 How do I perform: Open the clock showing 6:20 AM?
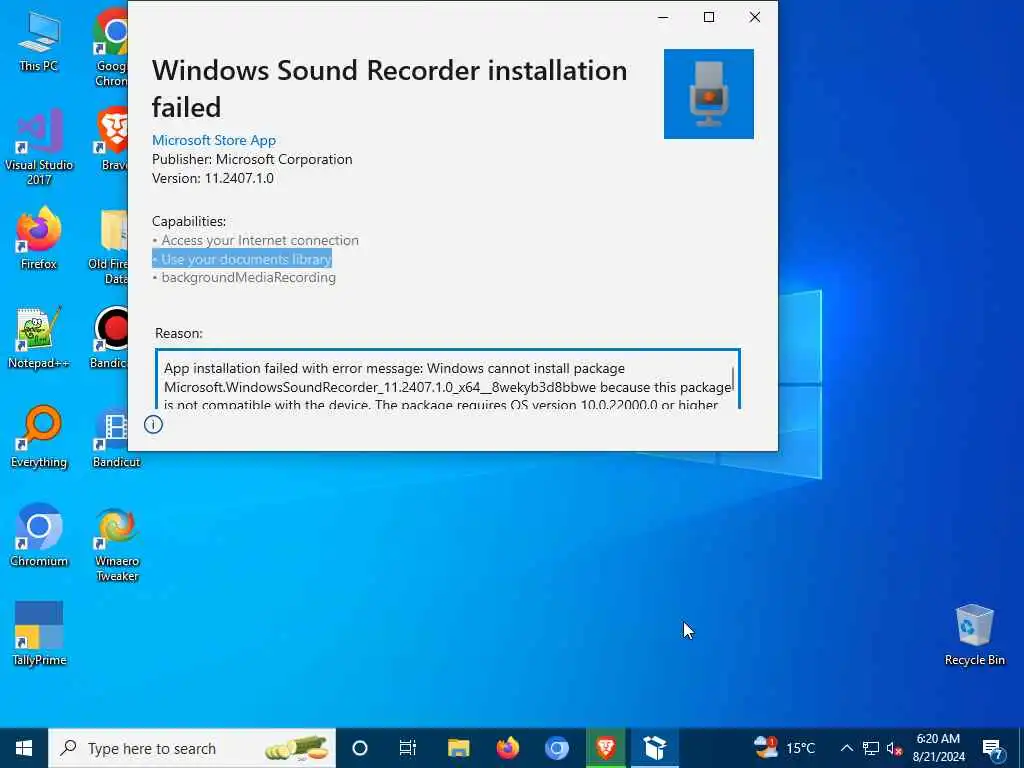pos(938,748)
